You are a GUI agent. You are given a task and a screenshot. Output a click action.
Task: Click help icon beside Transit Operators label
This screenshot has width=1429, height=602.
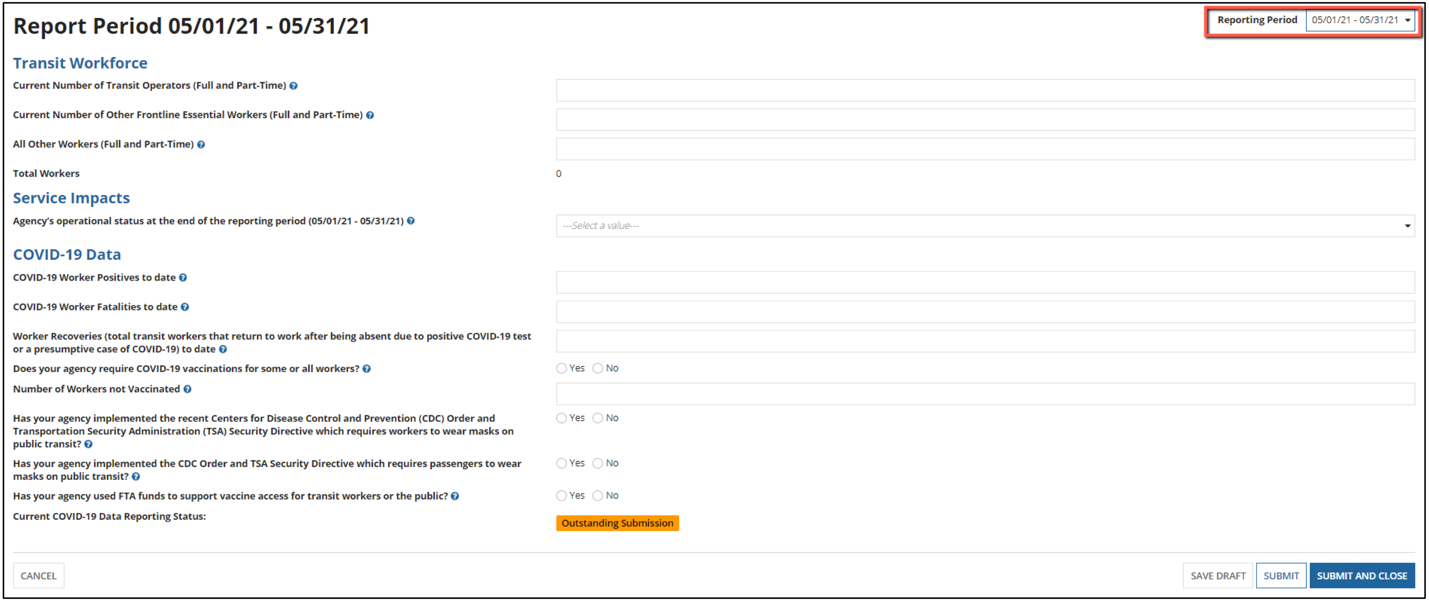click(x=293, y=86)
